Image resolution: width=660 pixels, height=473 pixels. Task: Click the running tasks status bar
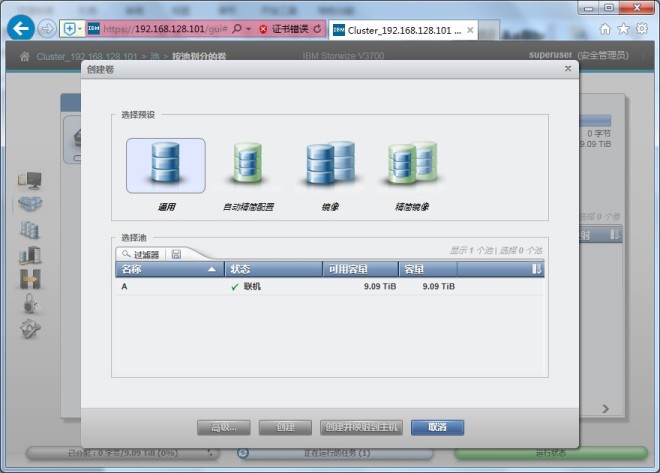tap(335, 453)
